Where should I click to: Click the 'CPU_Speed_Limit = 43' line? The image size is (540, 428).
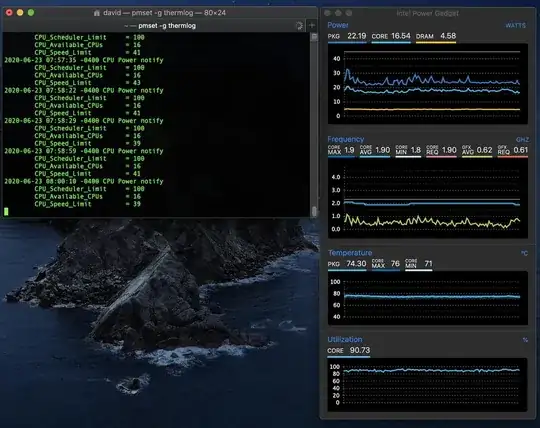(x=87, y=83)
